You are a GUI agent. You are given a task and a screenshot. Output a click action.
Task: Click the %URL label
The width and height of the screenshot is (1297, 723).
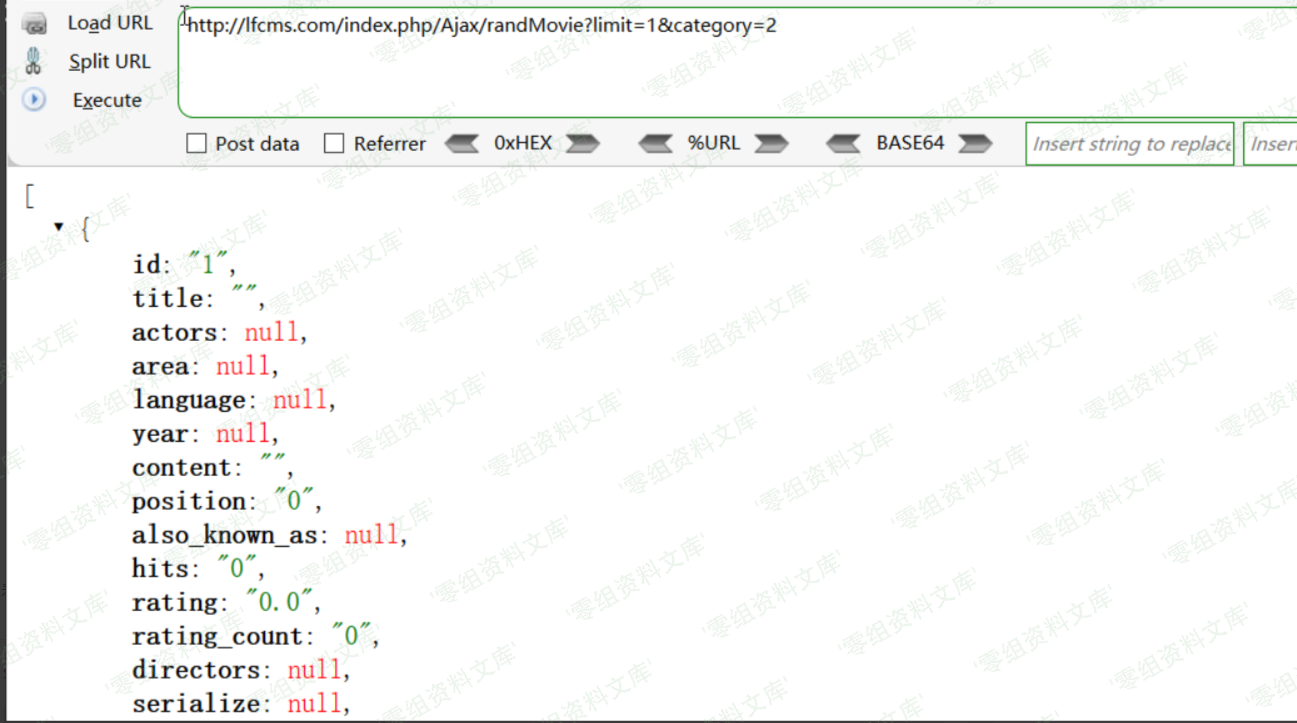(x=713, y=143)
